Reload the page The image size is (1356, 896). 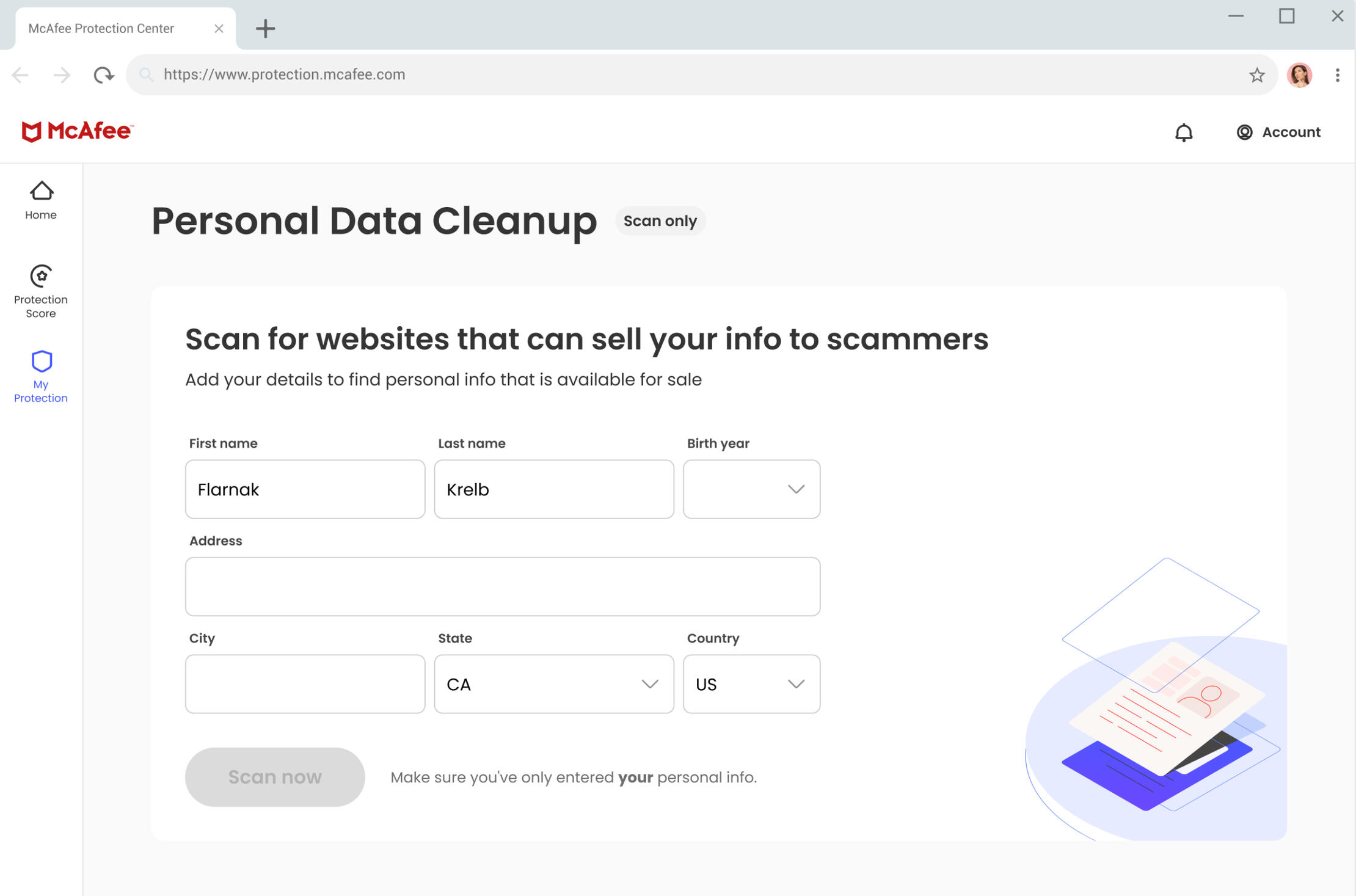pyautogui.click(x=103, y=75)
